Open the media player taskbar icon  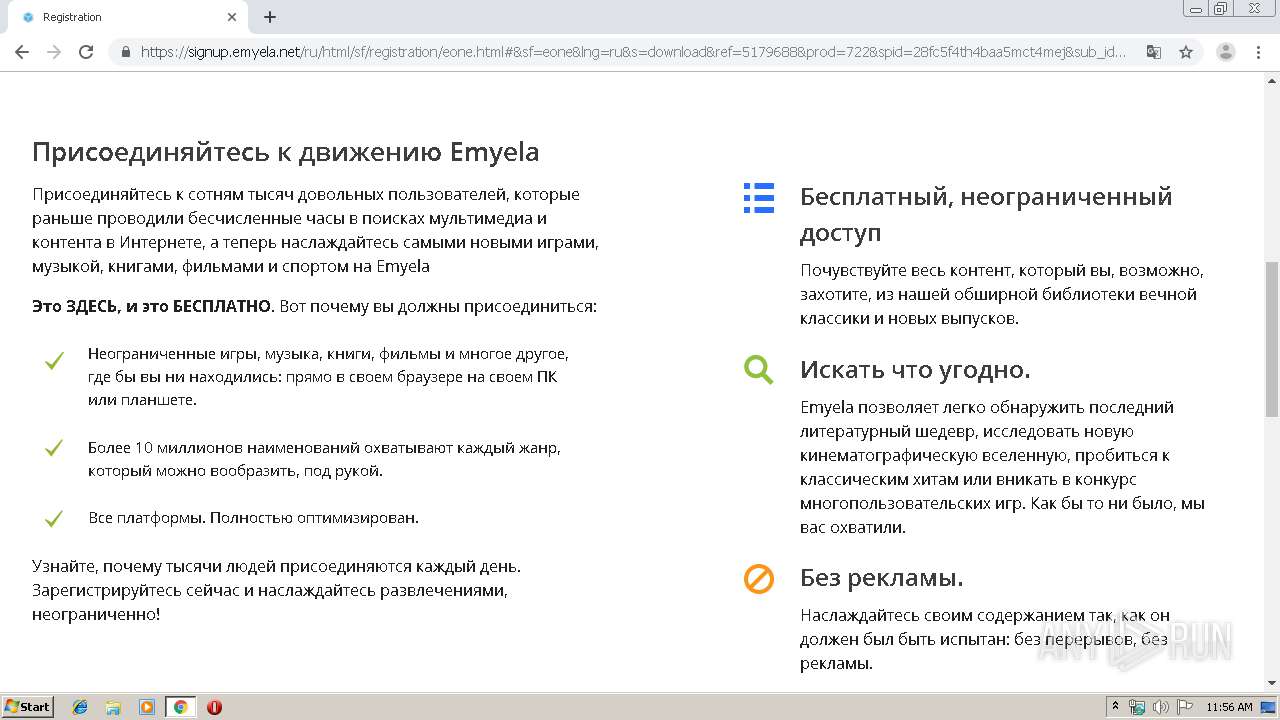(147, 707)
